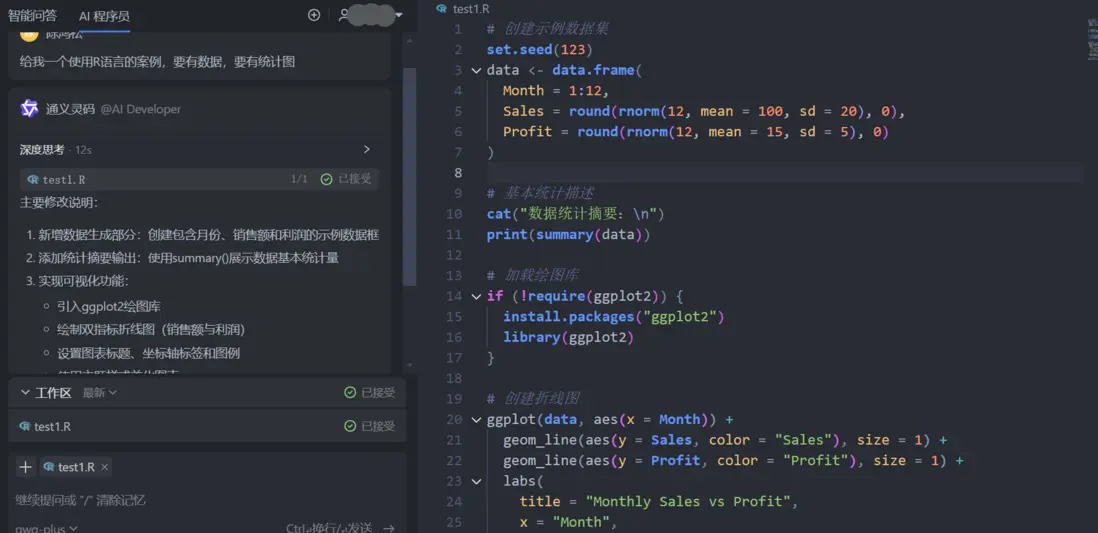The image size is (1098, 533).
Task: Click the 已接受 check icon in chat file card
Action: (326, 179)
